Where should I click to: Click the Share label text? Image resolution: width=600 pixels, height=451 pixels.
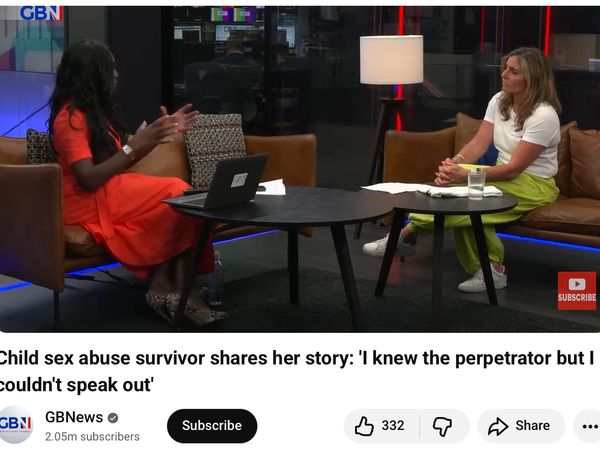click(x=532, y=425)
